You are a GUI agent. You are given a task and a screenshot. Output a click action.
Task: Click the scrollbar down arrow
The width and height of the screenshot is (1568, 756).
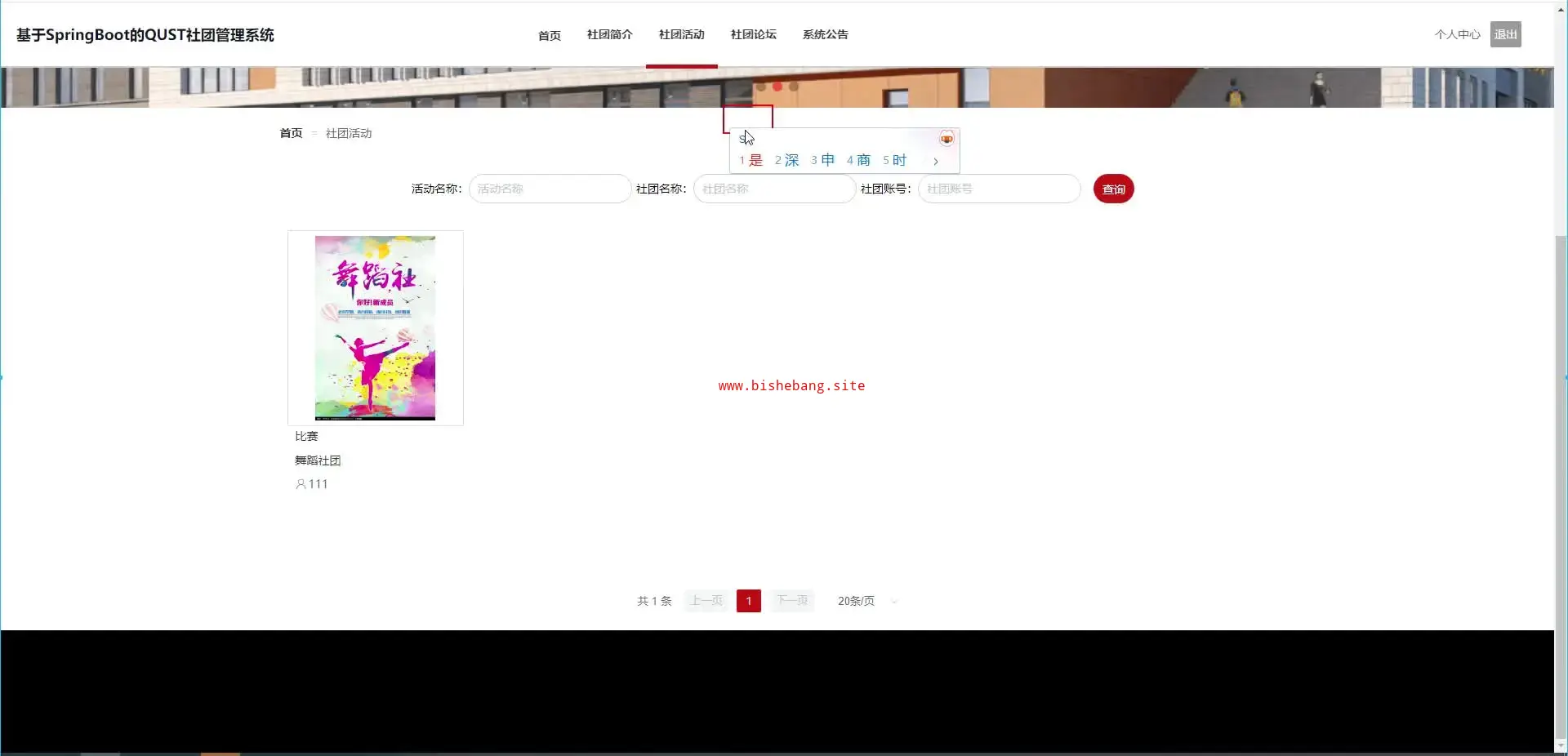point(1561,745)
